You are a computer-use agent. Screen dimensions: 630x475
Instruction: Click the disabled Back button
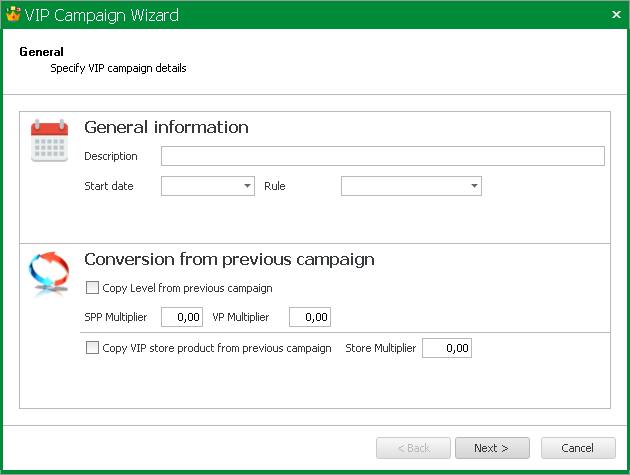point(413,448)
